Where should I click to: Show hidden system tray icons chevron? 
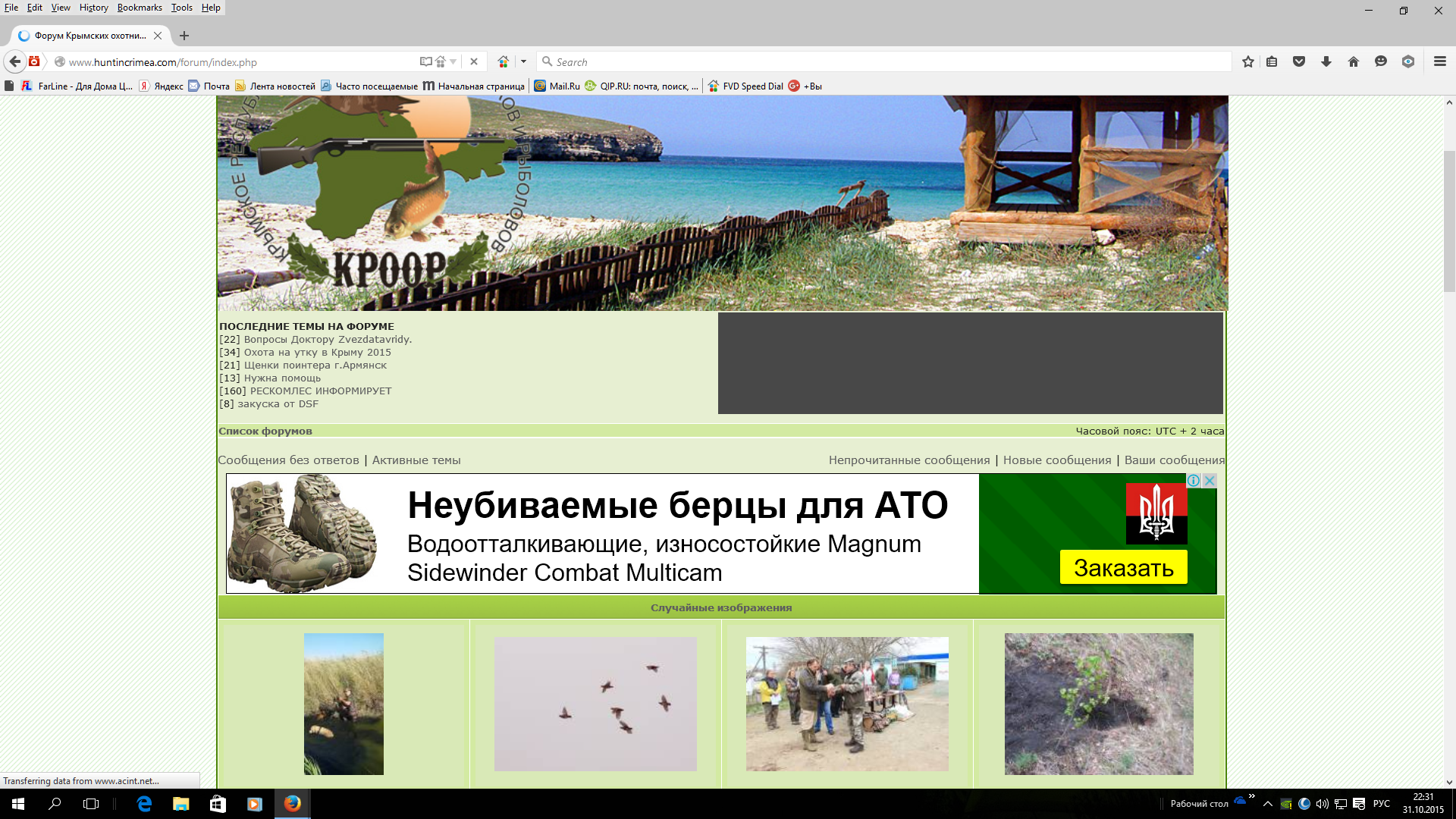[1267, 804]
